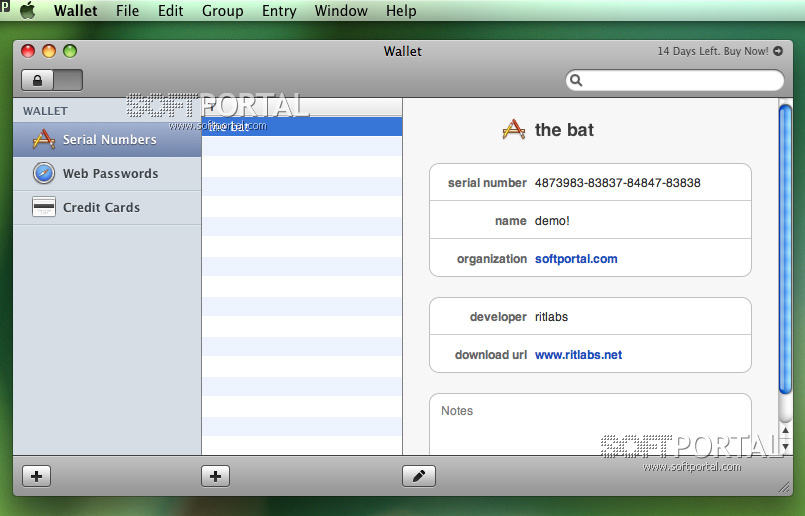
Task: Add a new entry with the plus button
Action: coord(215,476)
